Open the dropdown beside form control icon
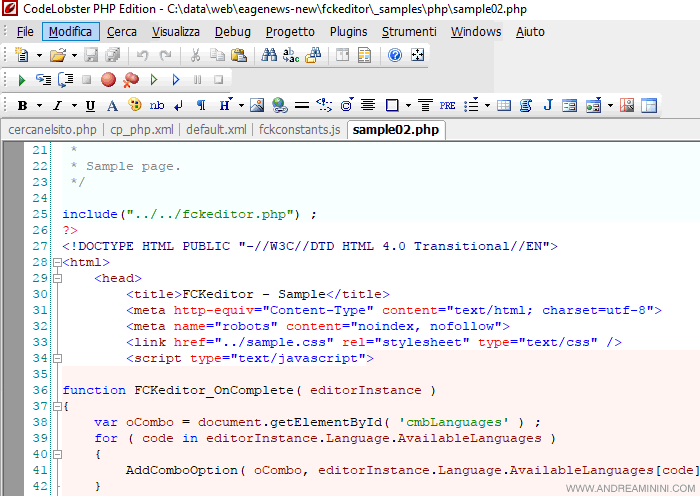Viewport: 700px width, 496px height. point(610,106)
